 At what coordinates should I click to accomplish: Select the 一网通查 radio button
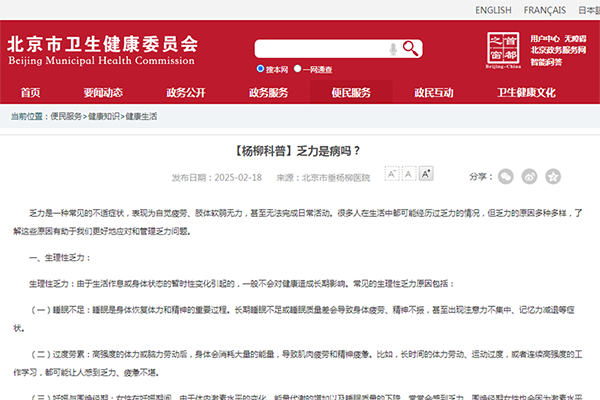point(299,70)
